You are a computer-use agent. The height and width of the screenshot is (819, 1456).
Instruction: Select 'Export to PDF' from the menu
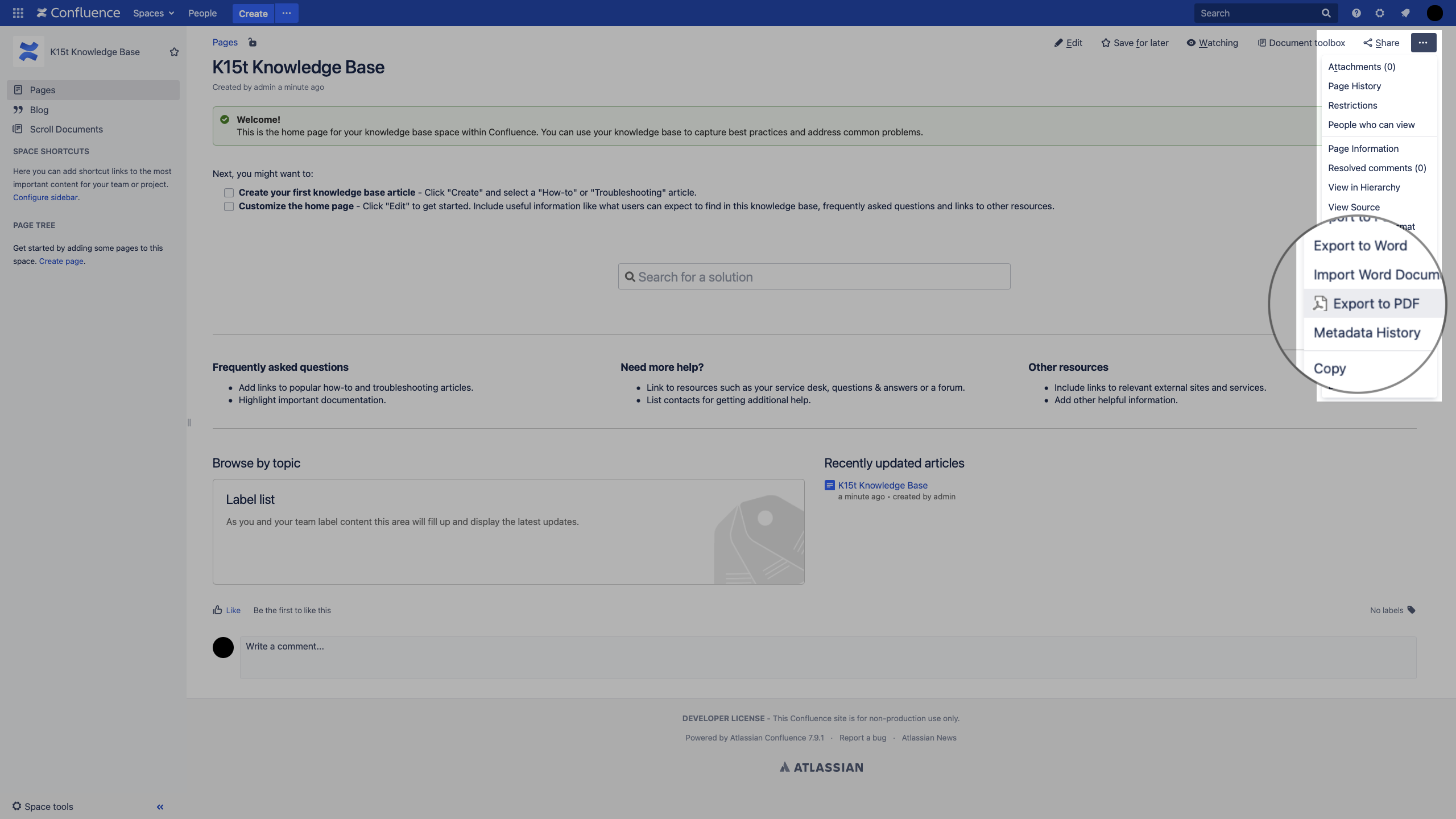(x=1376, y=303)
